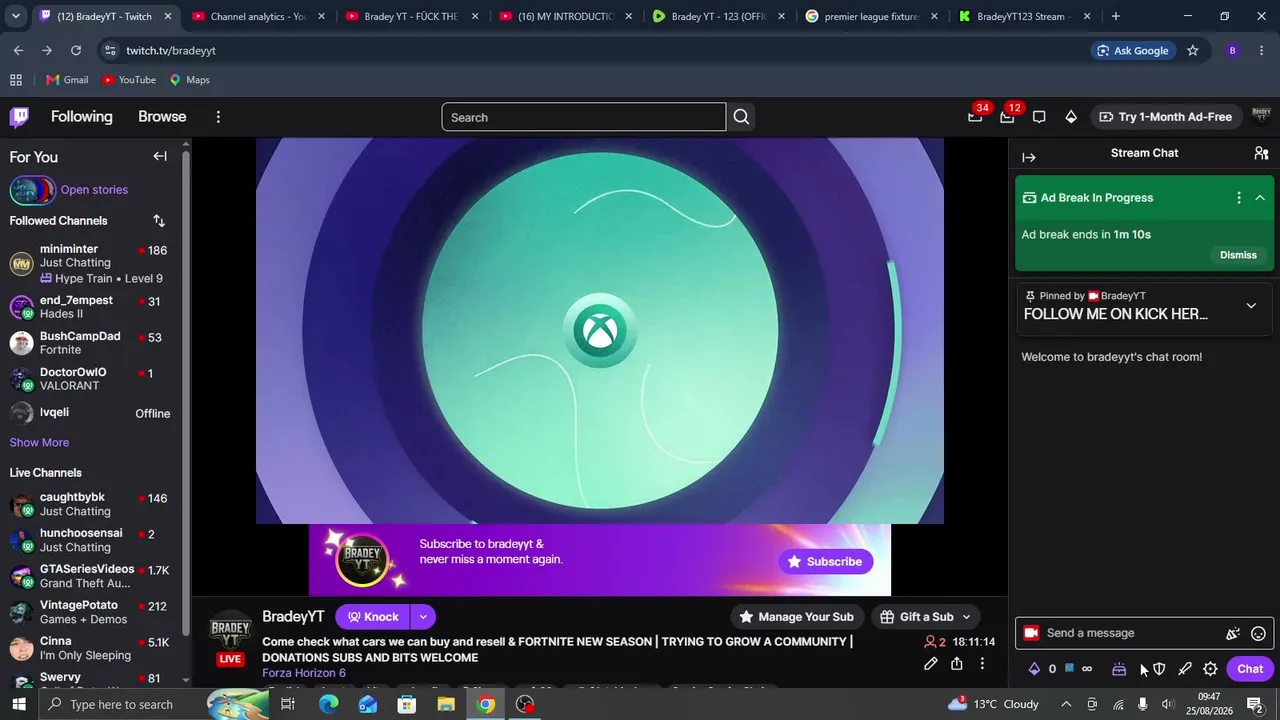Open Microsoft Edge from the taskbar
The image size is (1280, 720).
(x=328, y=705)
